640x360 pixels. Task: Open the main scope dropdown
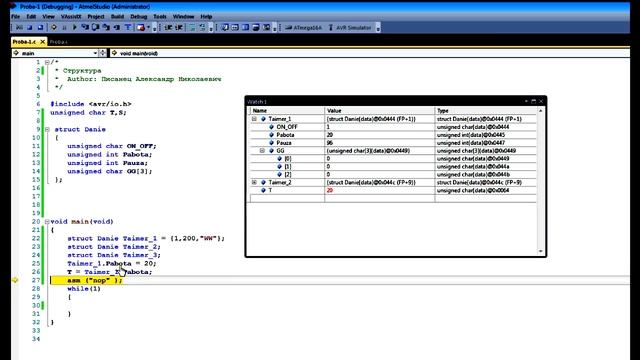tap(95, 53)
